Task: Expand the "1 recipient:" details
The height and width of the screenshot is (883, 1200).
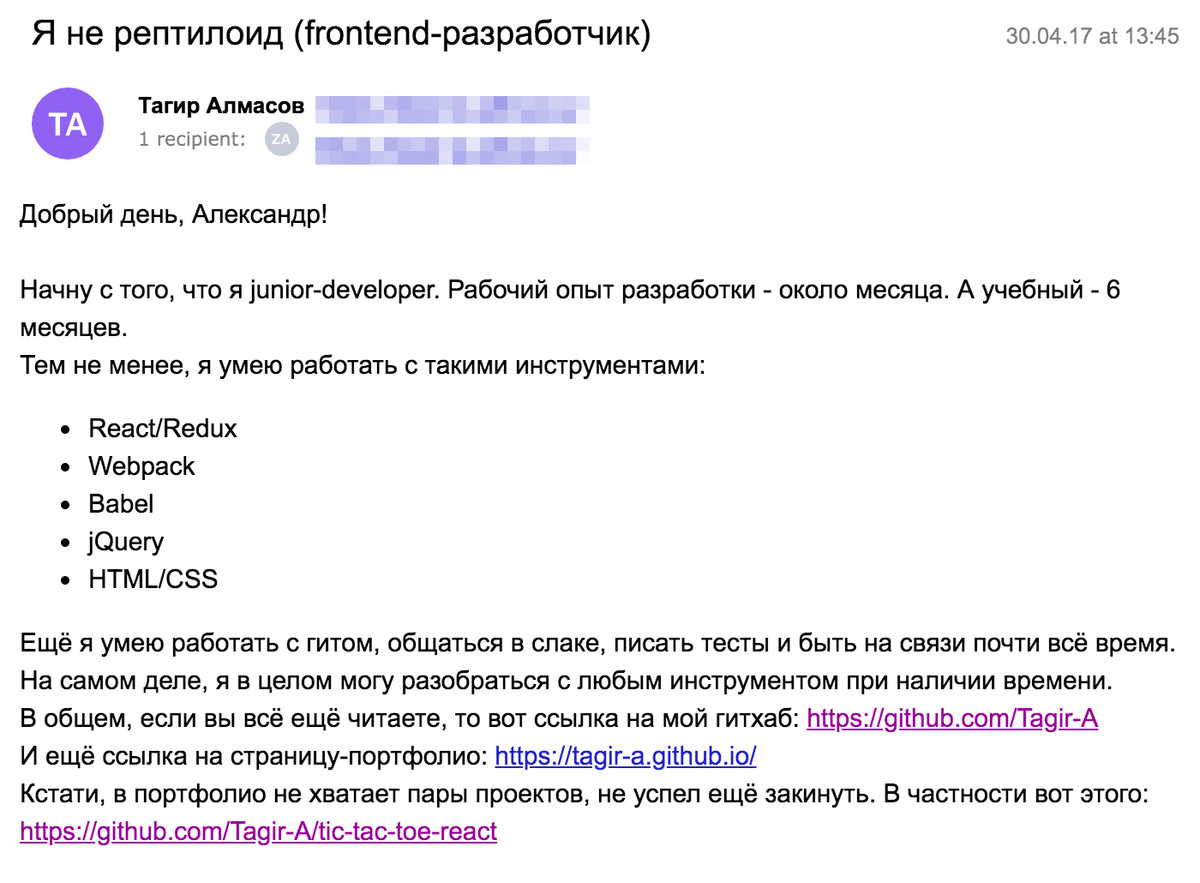Action: [x=191, y=140]
